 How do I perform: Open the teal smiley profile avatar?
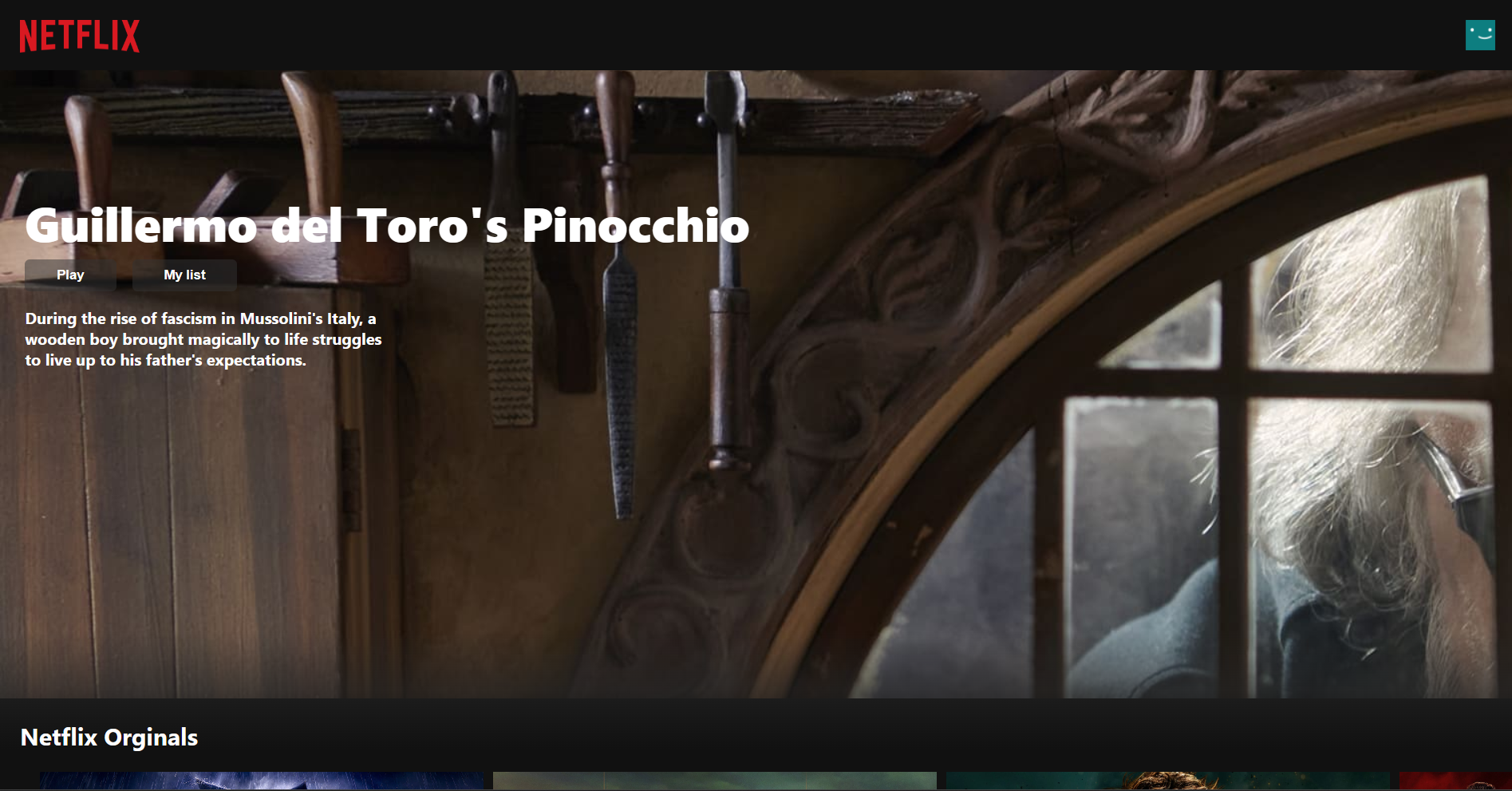[1480, 35]
